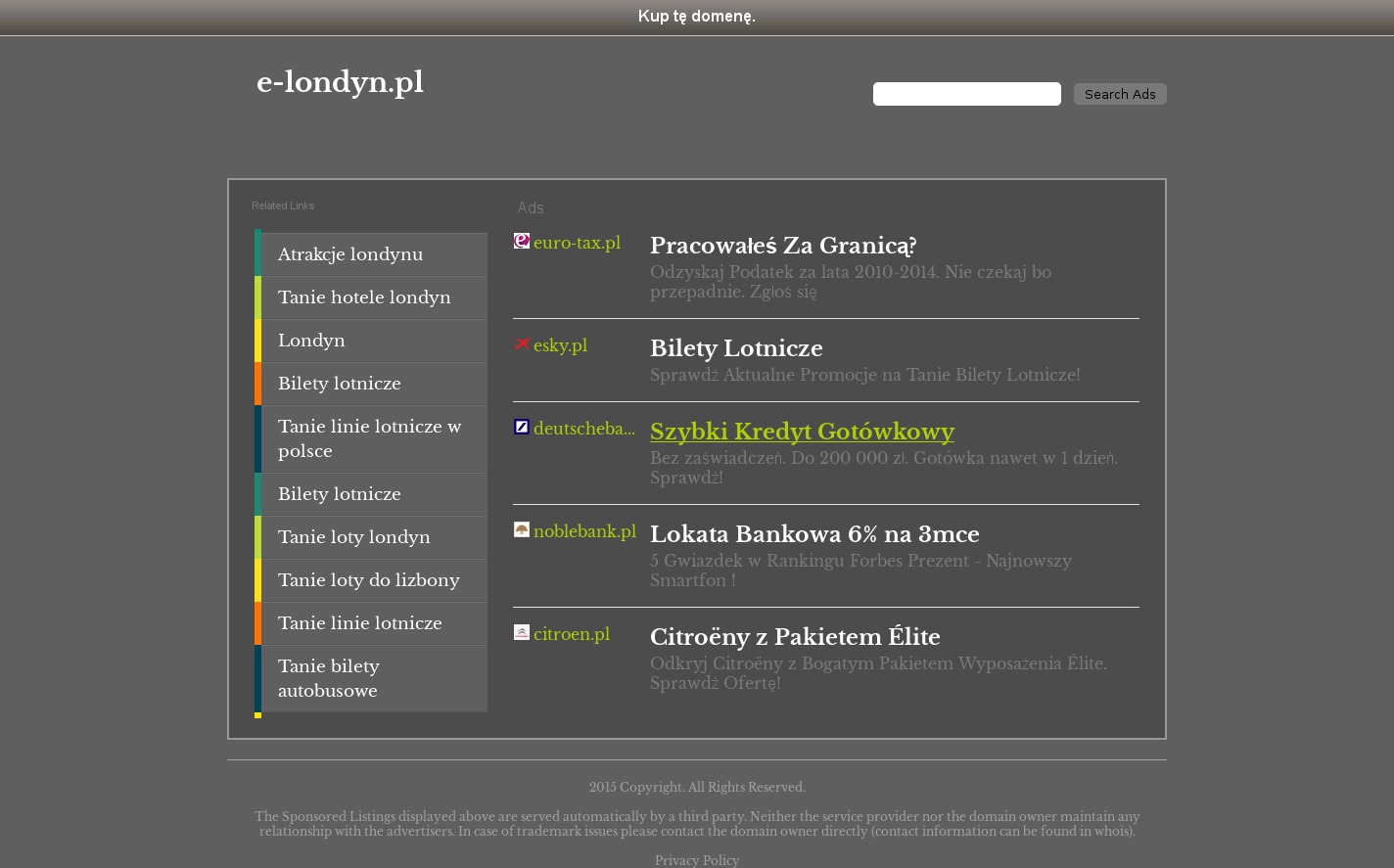This screenshot has height=868, width=1394.
Task: Select 'Tanie hotele londyn' in the sidebar
Action: 364,297
